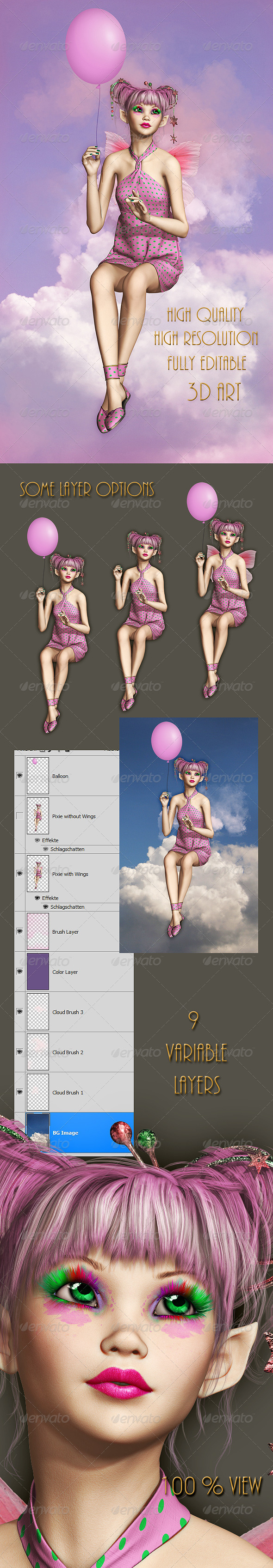This screenshot has height=1568, width=273.
Task: Click the "Color Layer" name
Action: (x=65, y=972)
